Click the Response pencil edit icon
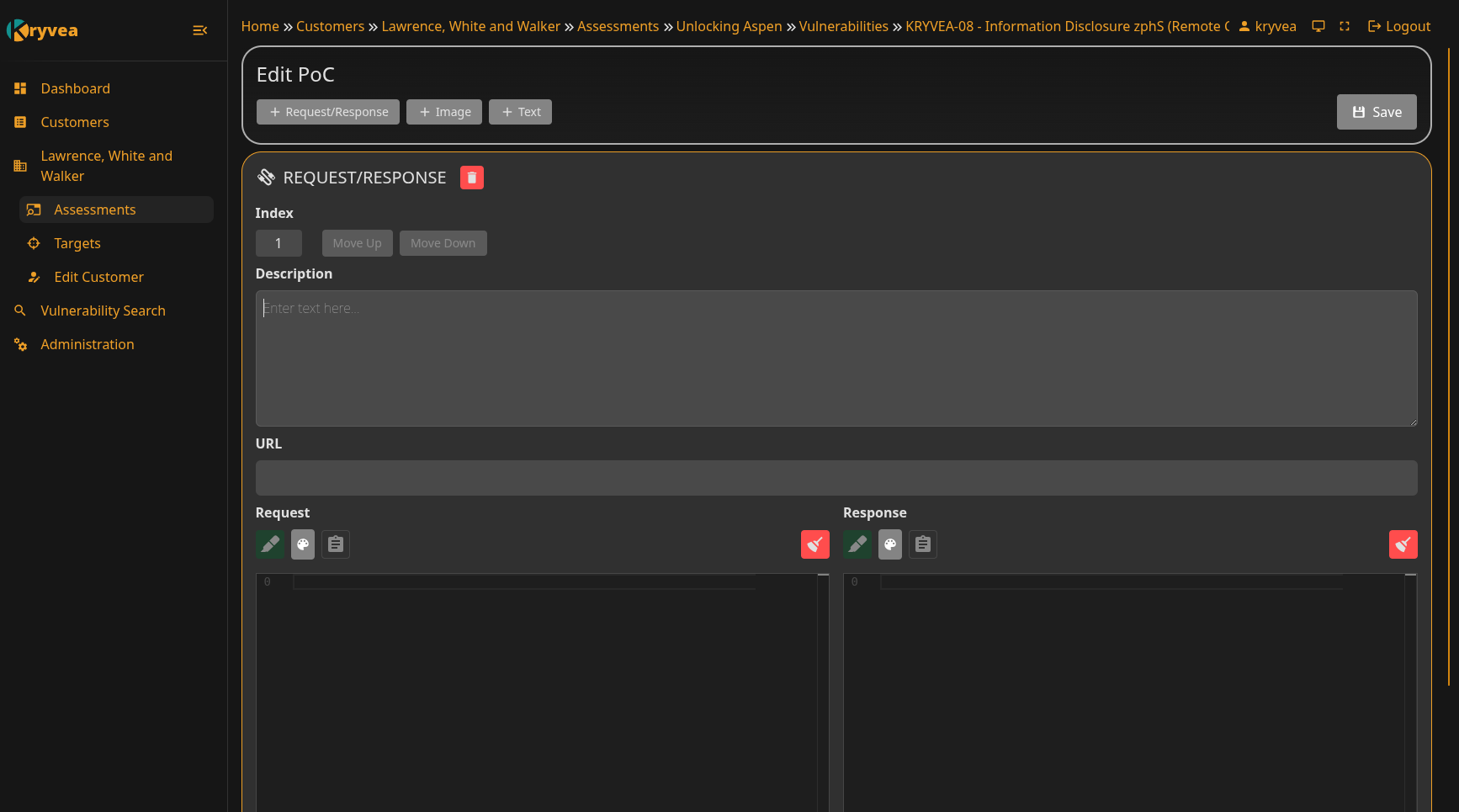1459x812 pixels. pos(857,544)
